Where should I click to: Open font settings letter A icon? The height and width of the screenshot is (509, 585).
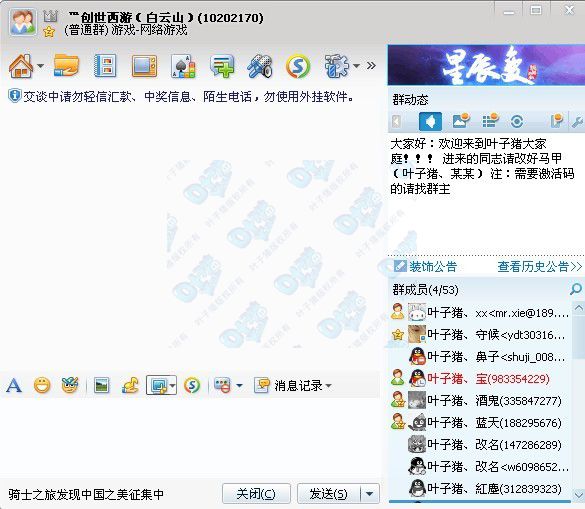(14, 385)
